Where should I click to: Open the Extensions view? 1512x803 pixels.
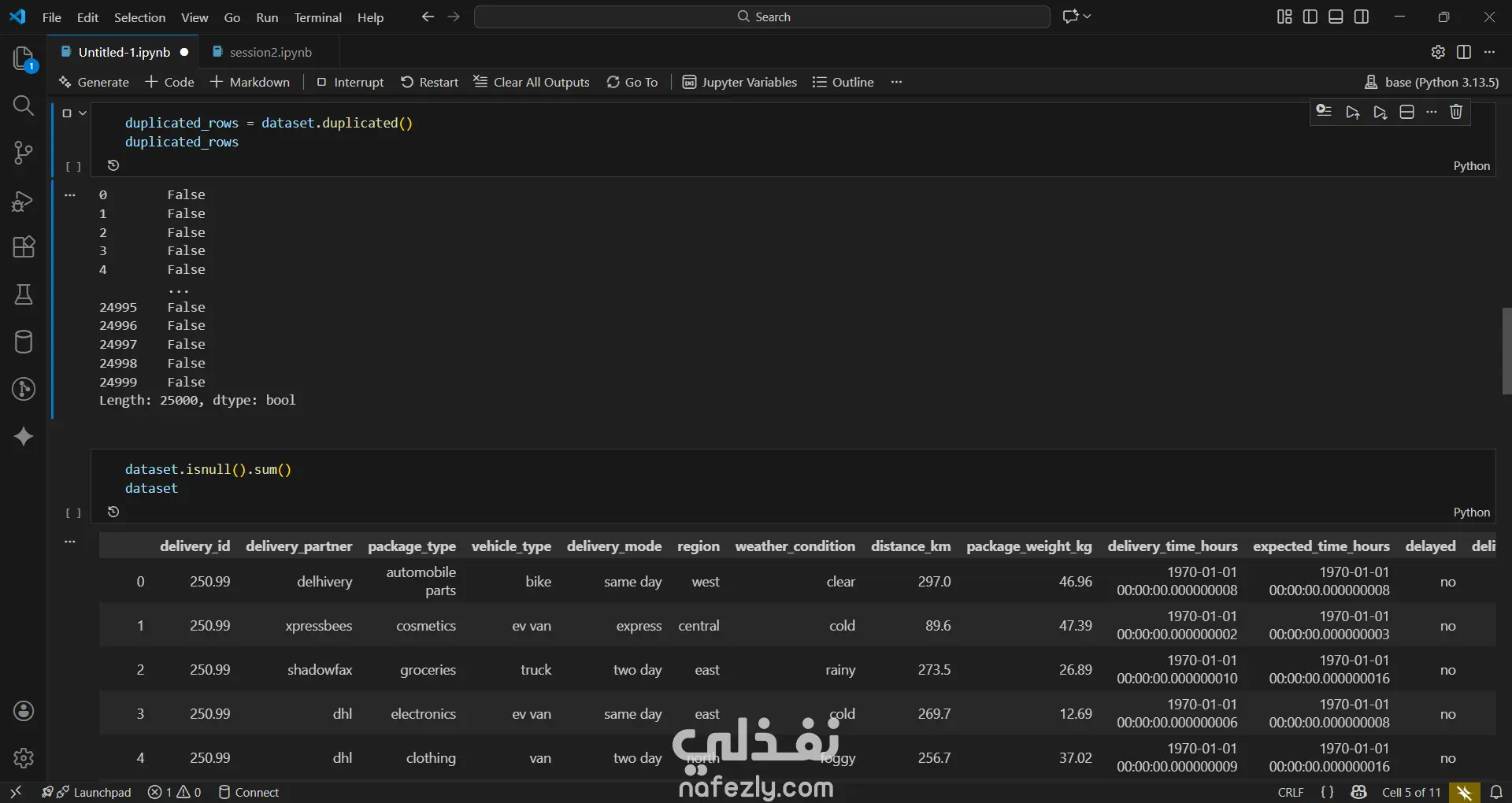(x=24, y=247)
